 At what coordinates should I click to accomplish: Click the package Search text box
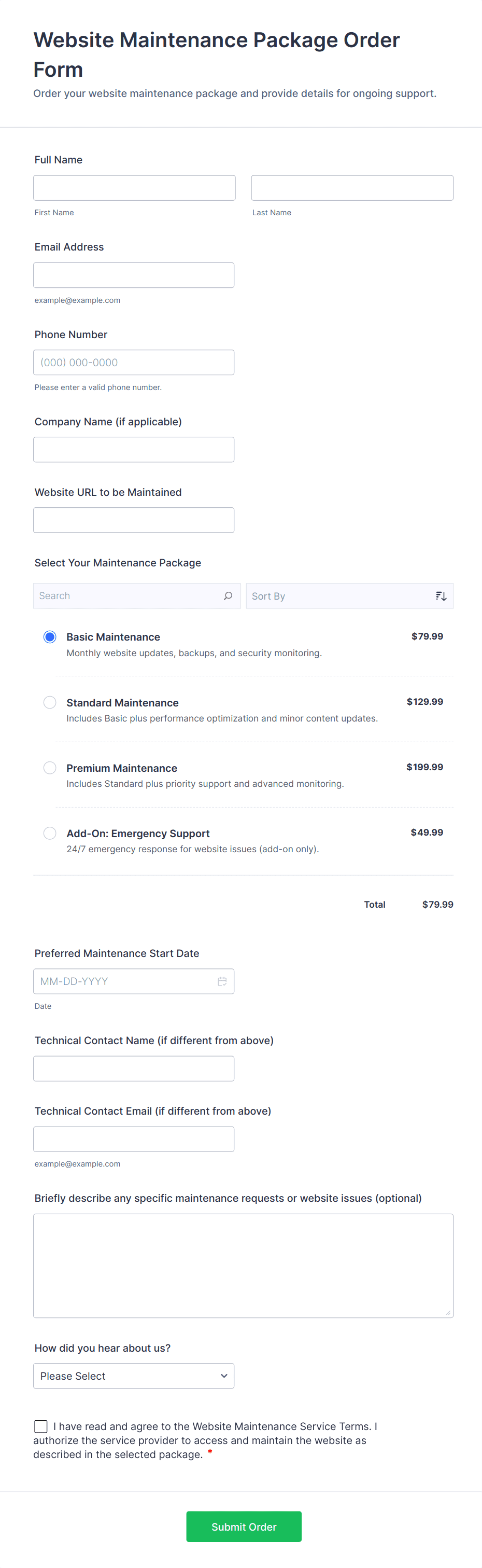(x=128, y=596)
